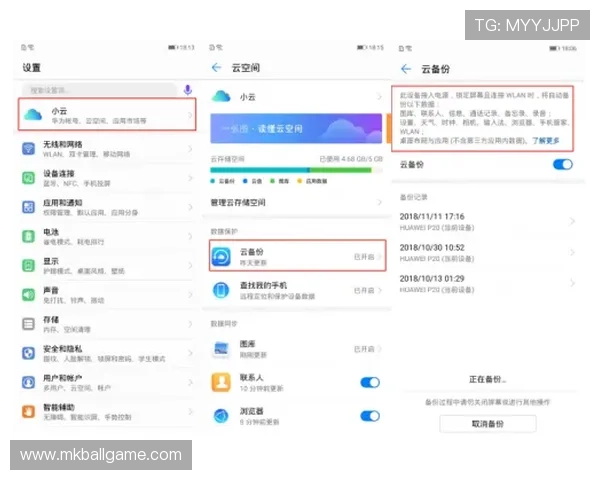600x480 pixels.
Task: Expand backup record 2018/10/13 01:29 chevron
Action: coord(572,283)
